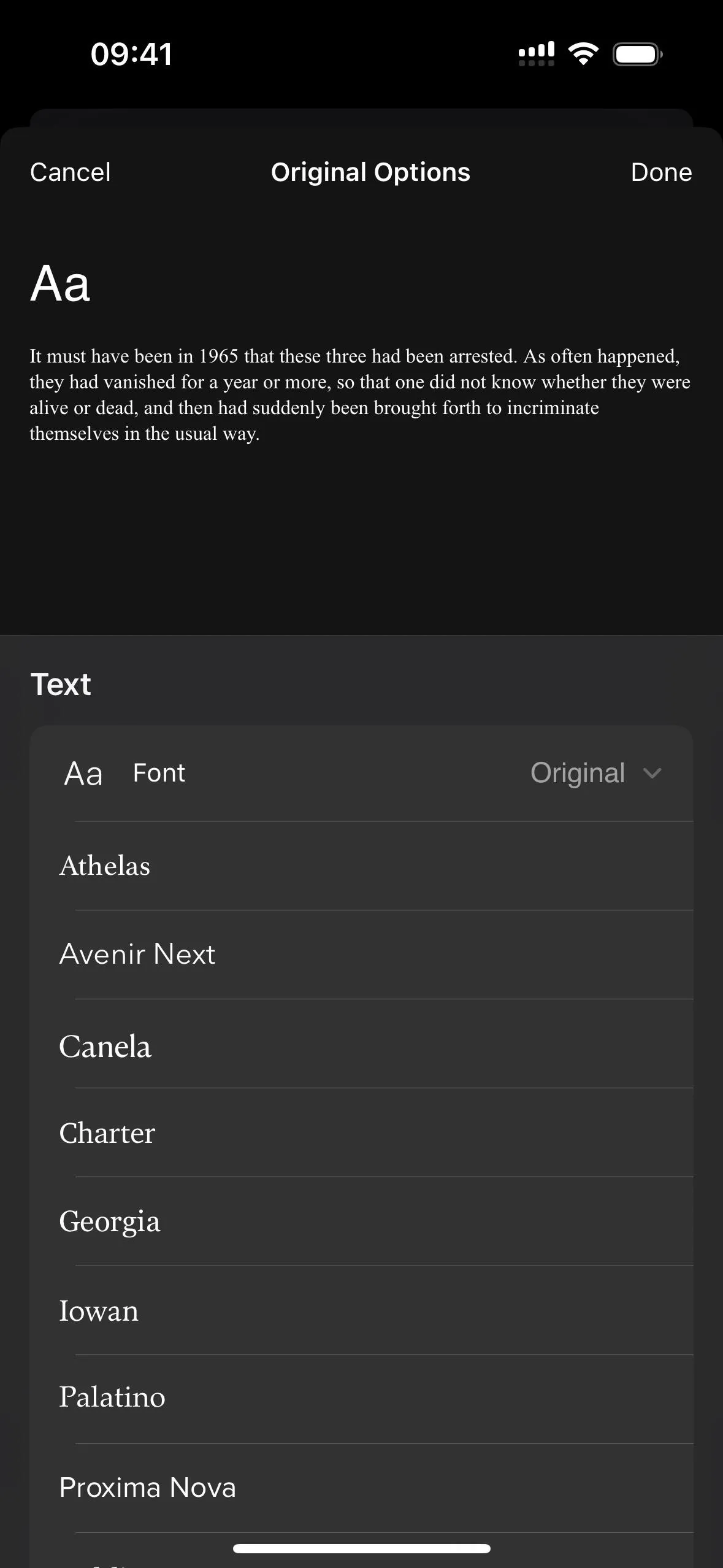Tap the battery indicator icon
This screenshot has height=1568, width=723.
point(638,54)
